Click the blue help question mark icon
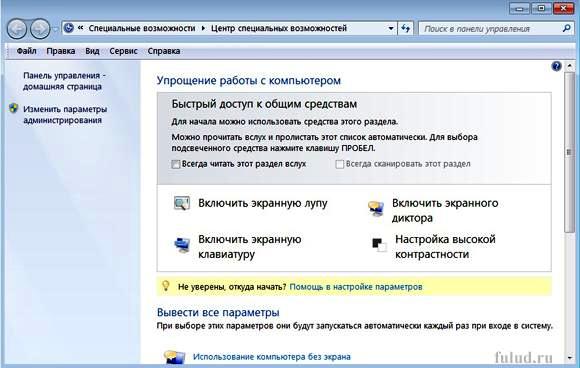Screen dimensions: 580x368 556,66
